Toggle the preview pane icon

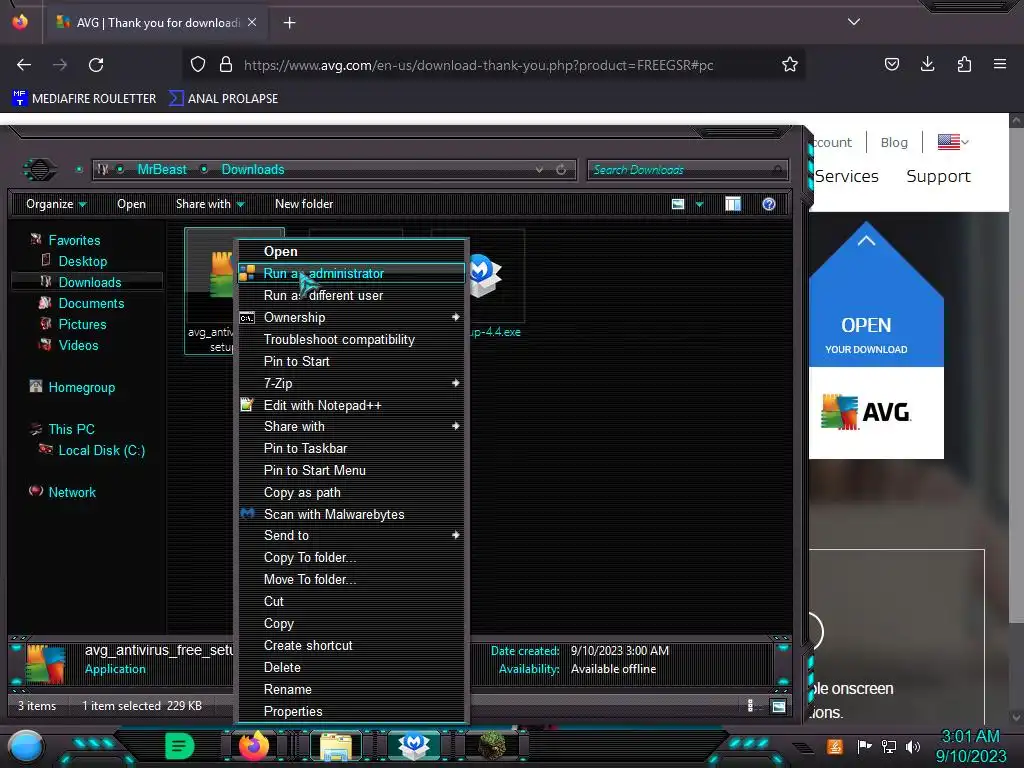point(733,204)
